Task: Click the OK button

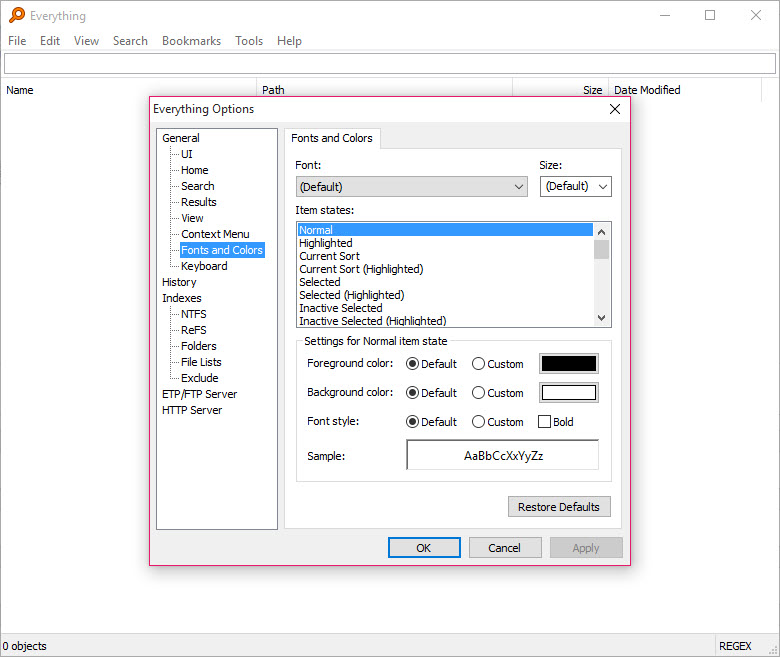Action: tap(424, 548)
